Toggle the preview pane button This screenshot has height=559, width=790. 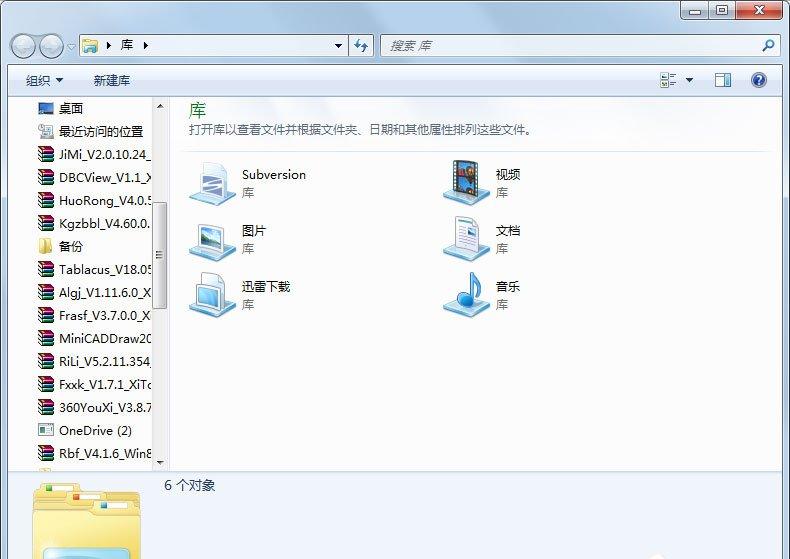click(x=722, y=80)
